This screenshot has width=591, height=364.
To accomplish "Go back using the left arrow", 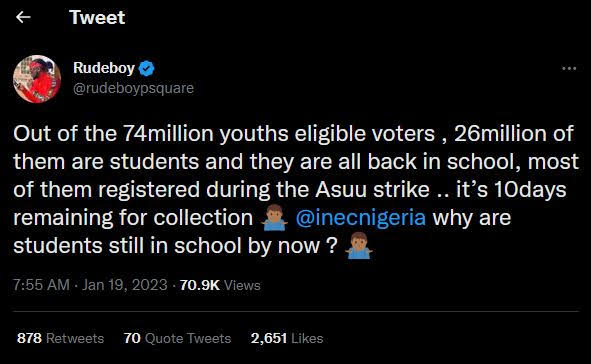I will click(23, 17).
